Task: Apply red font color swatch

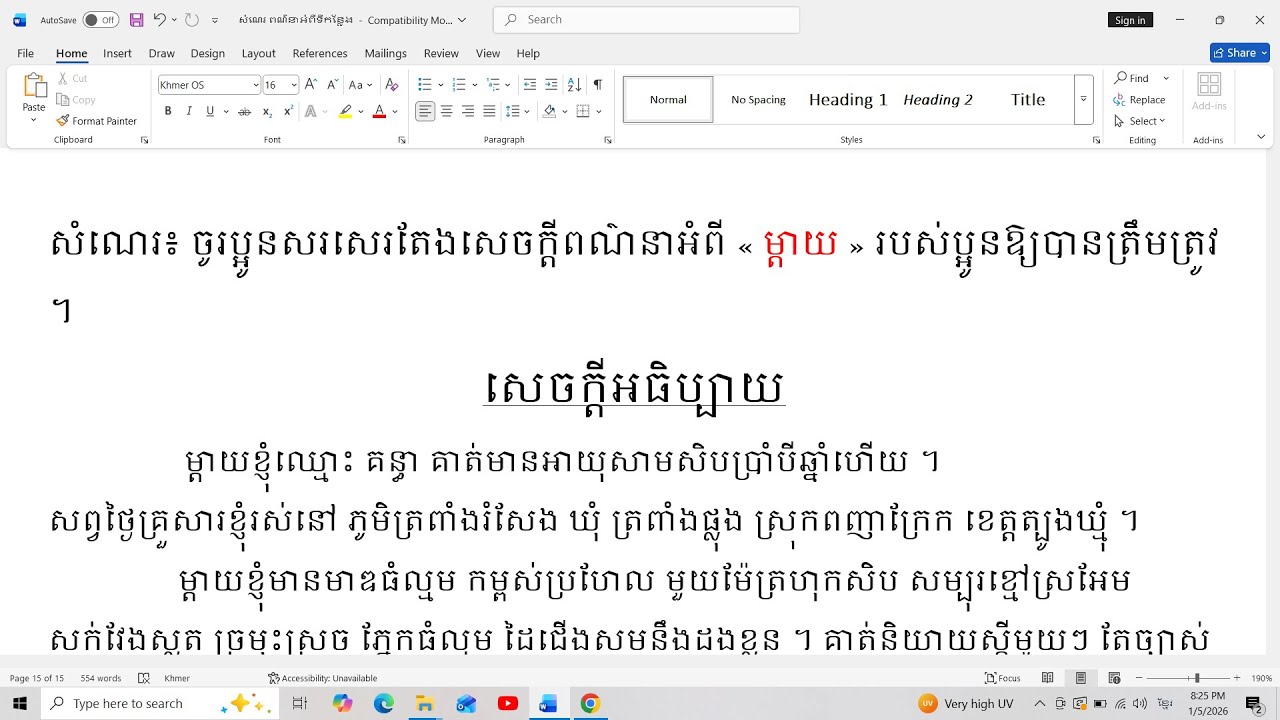Action: click(379, 111)
